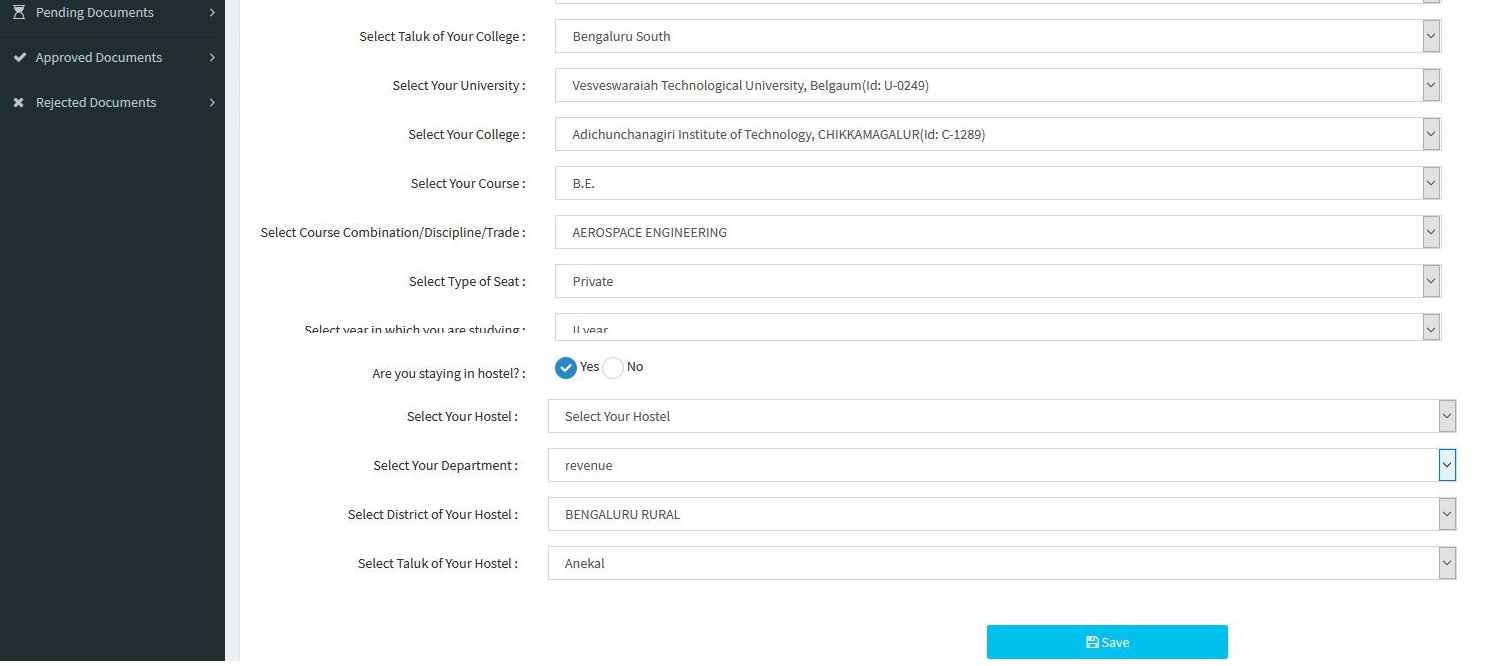Open Taluk of Your College dropdown
This screenshot has height=666, width=1504.
[998, 36]
